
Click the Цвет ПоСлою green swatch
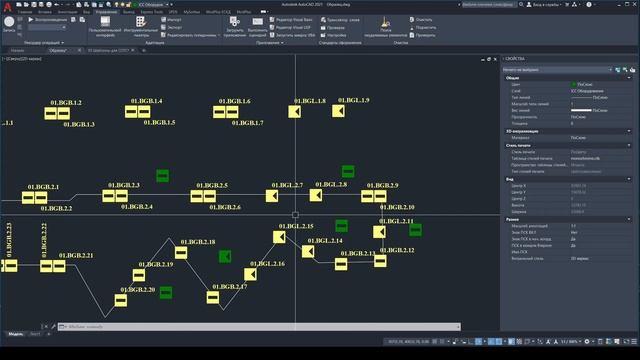point(573,84)
